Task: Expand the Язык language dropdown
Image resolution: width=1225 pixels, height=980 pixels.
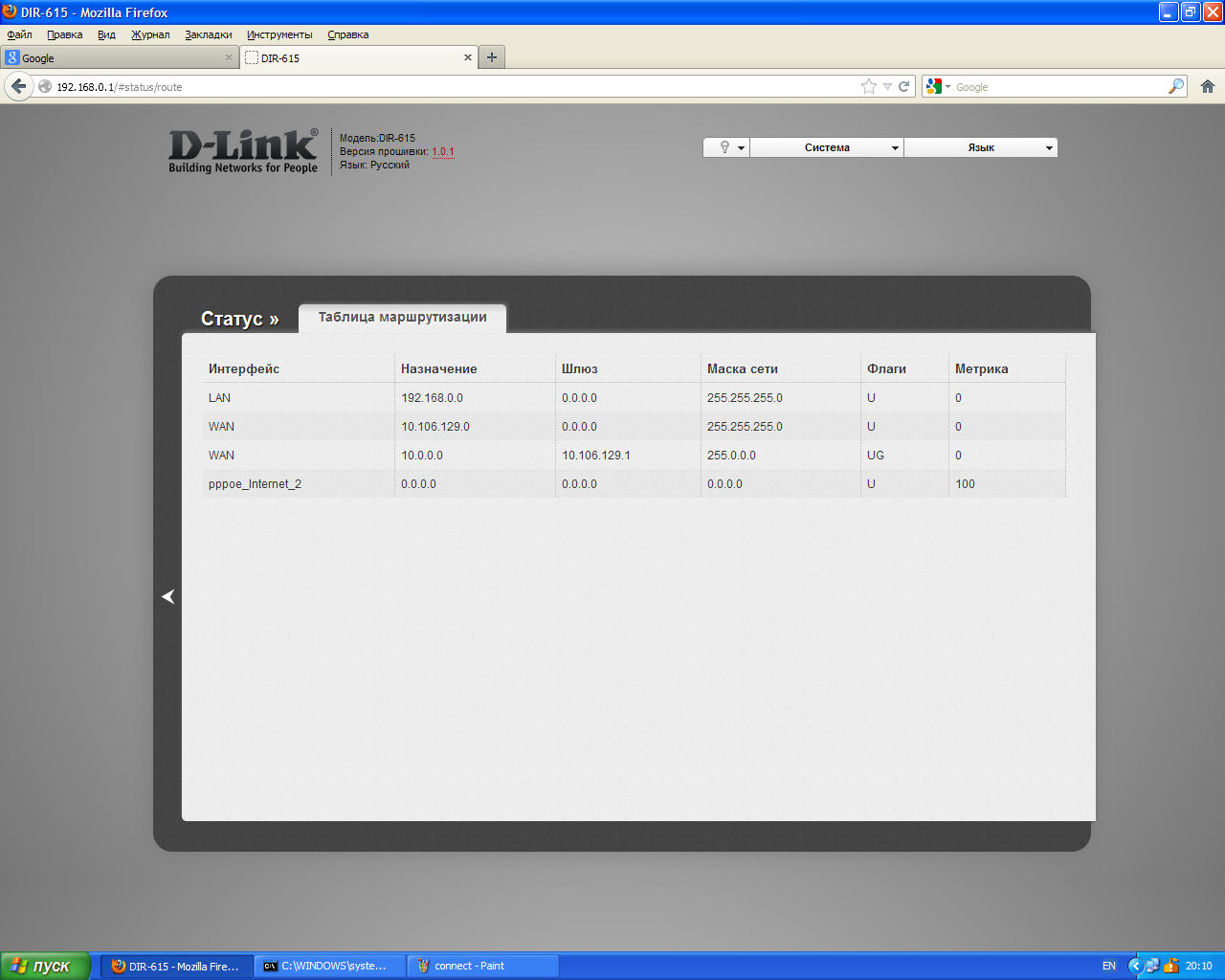Action: pyautogui.click(x=981, y=147)
